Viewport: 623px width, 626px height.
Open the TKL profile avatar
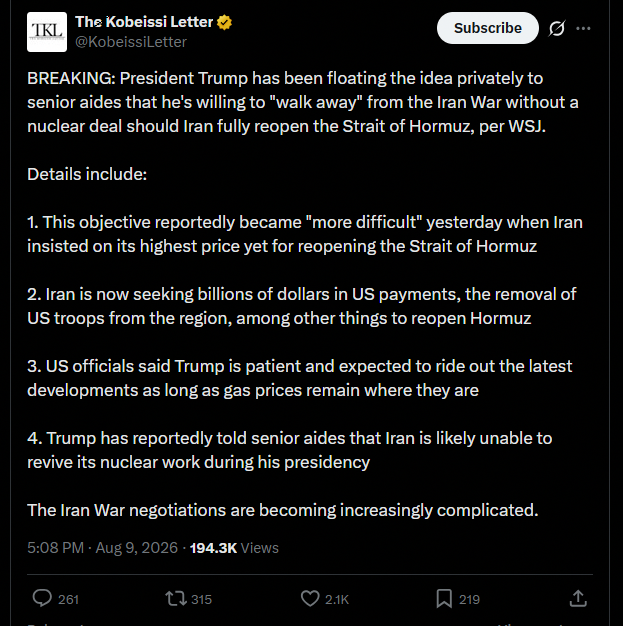tap(47, 32)
